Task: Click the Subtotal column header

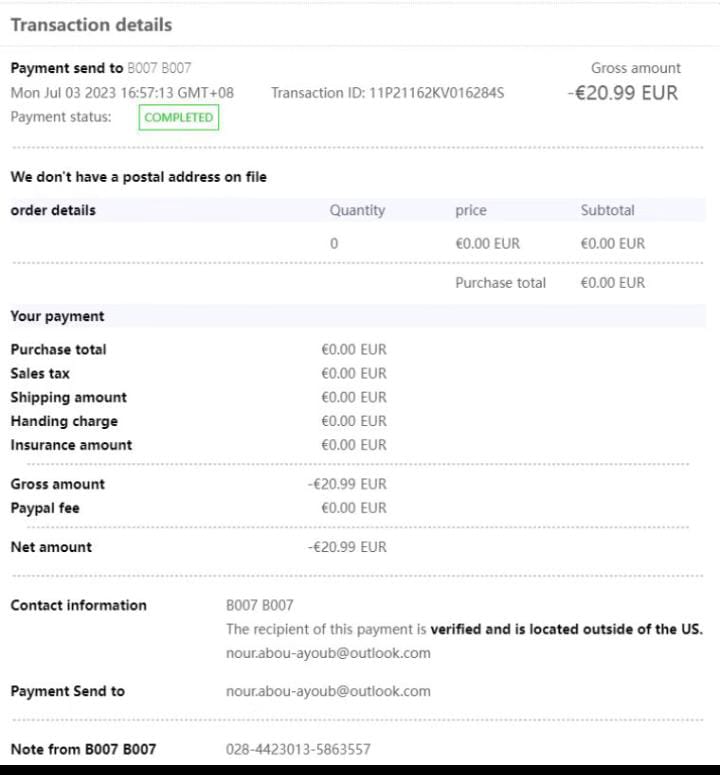Action: (x=607, y=210)
